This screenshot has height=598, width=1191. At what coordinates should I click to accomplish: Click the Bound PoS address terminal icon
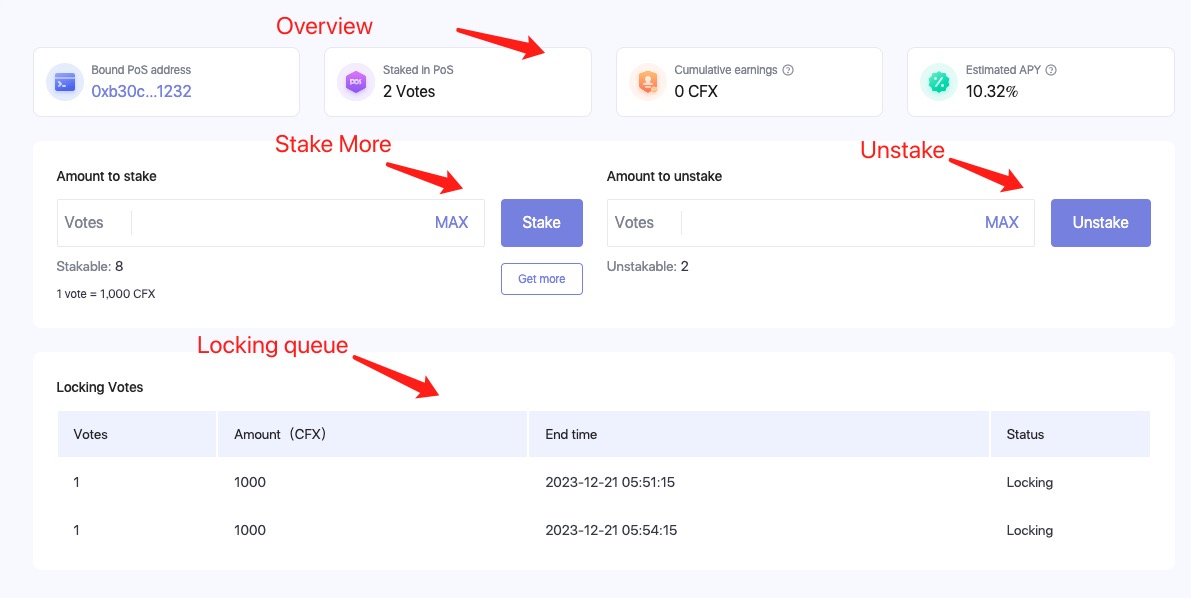65,82
